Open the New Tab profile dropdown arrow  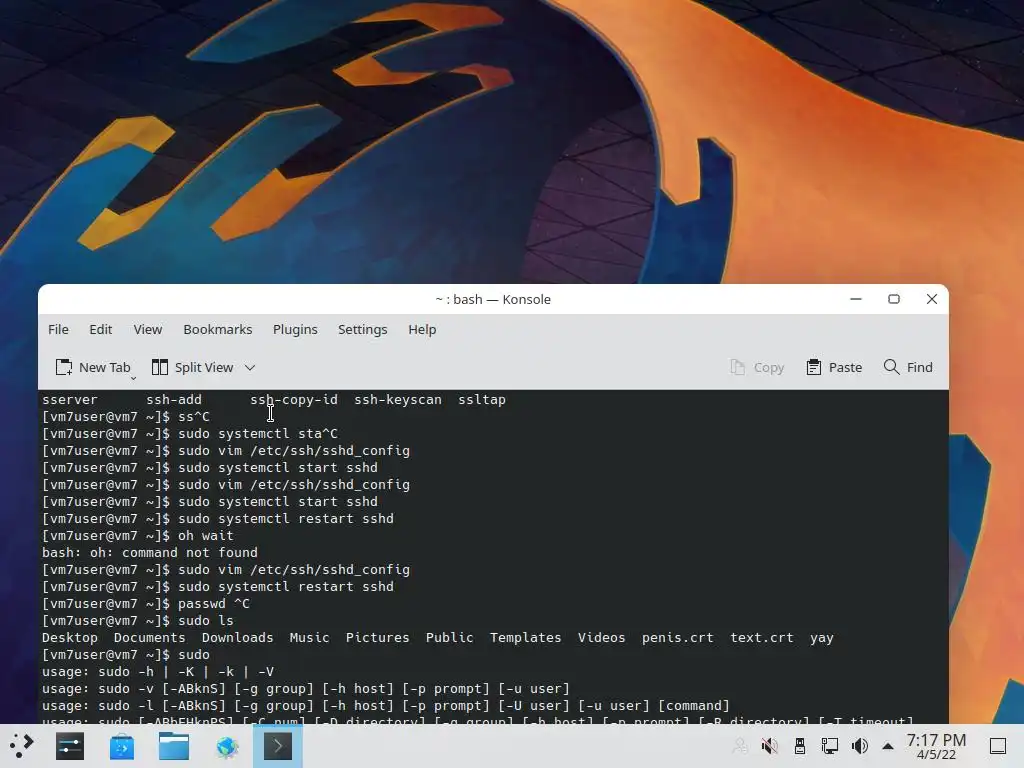tap(133, 378)
